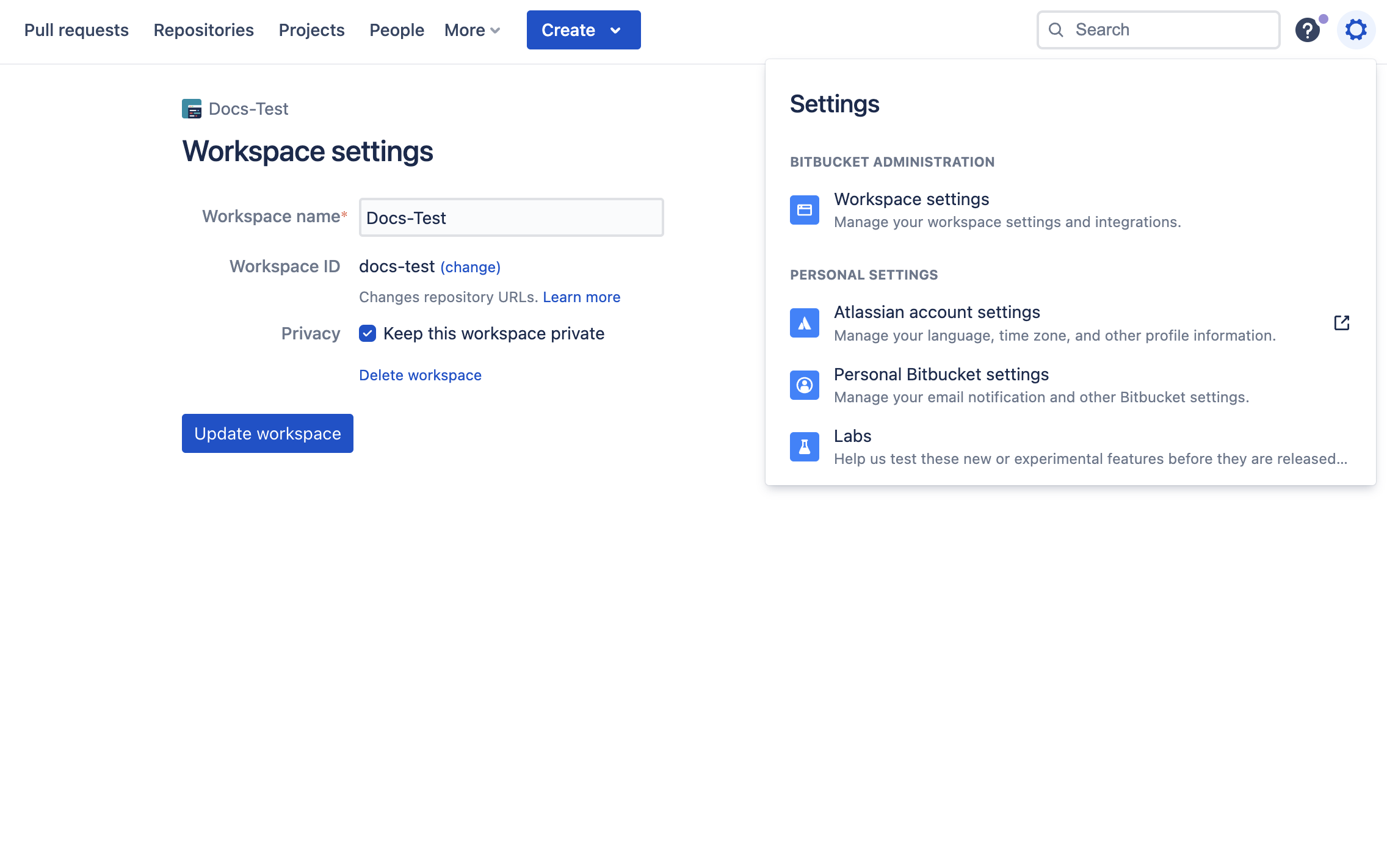Click the Workspace settings panel icon
1387x868 pixels.
pyautogui.click(x=805, y=210)
